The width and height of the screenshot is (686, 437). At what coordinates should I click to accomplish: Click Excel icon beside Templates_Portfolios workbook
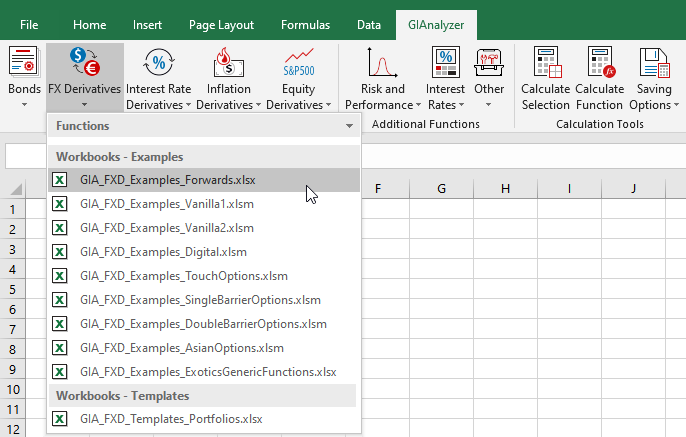coord(60,419)
